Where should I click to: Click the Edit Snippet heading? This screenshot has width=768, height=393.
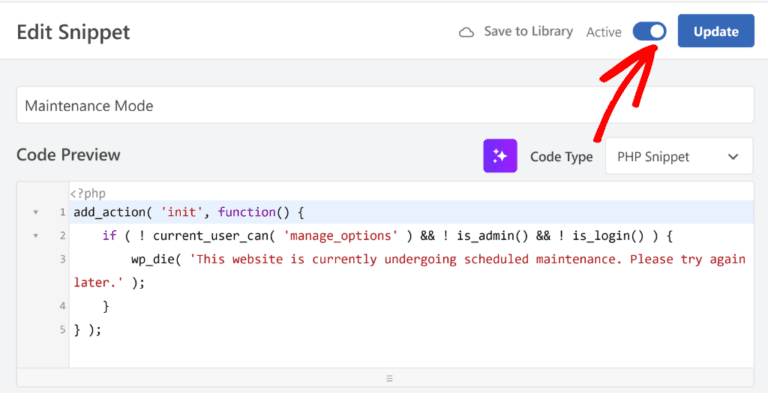point(73,32)
